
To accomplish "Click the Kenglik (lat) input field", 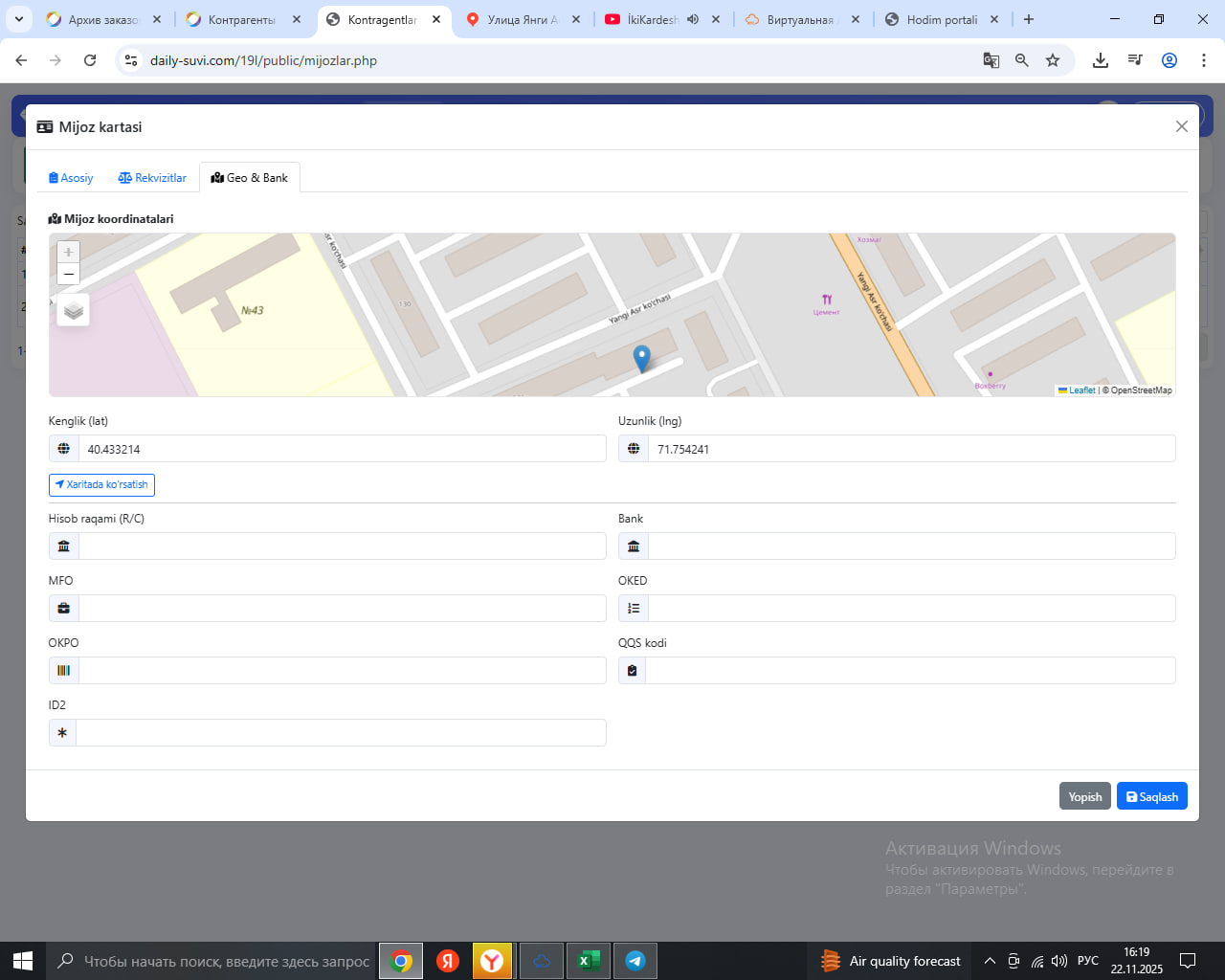I will pyautogui.click(x=342, y=449).
